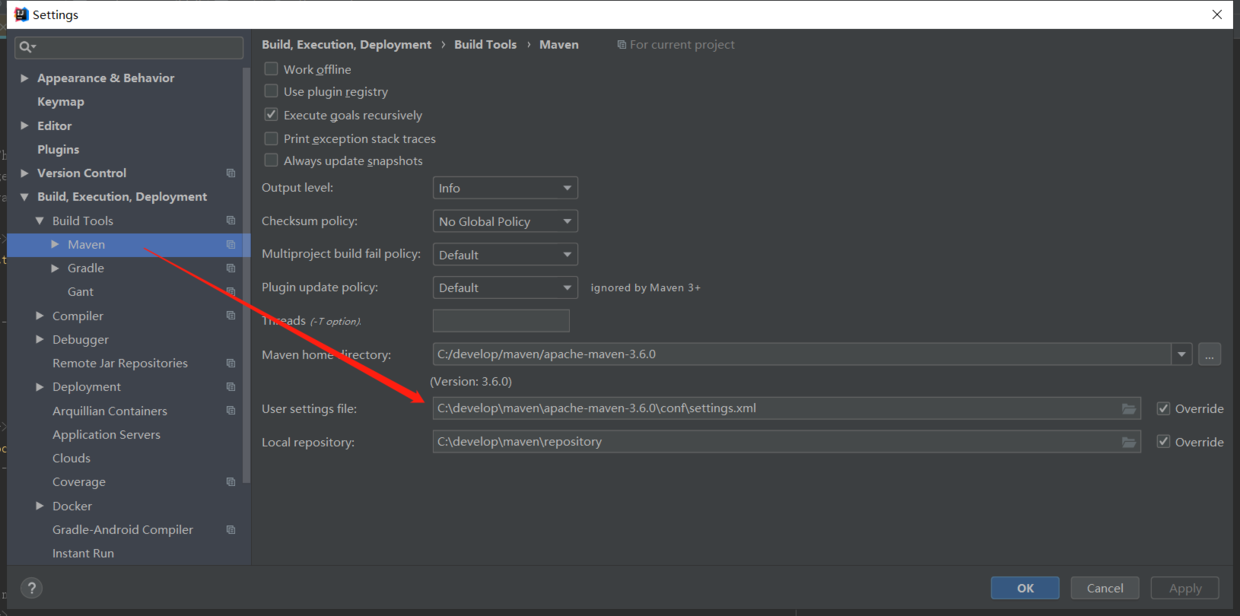
Task: Click project-level icon beside Gradle
Action: [x=231, y=268]
